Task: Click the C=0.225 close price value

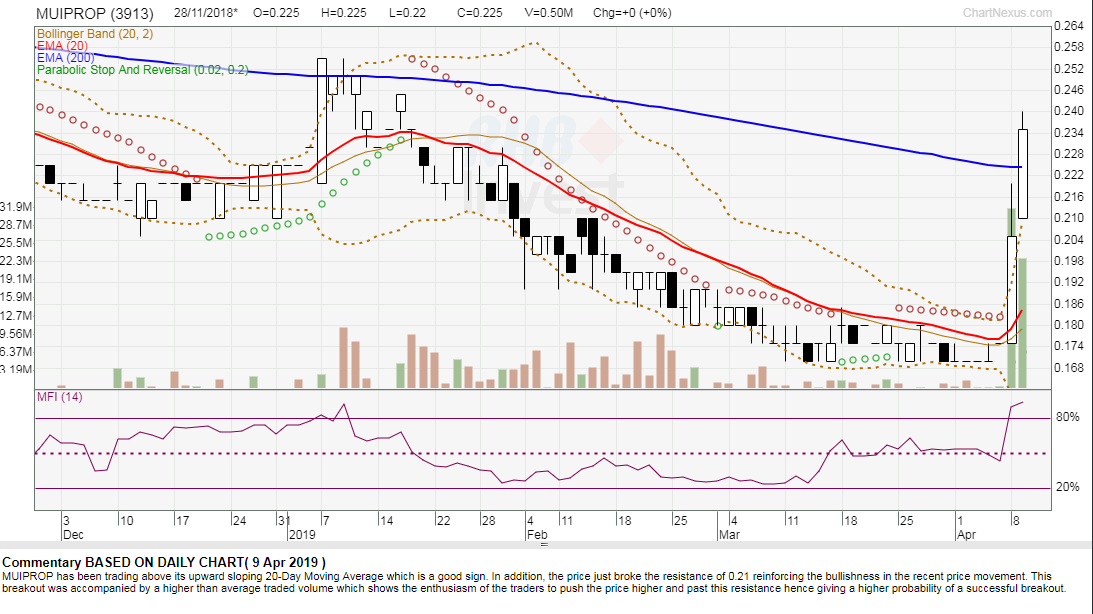Action: point(480,13)
